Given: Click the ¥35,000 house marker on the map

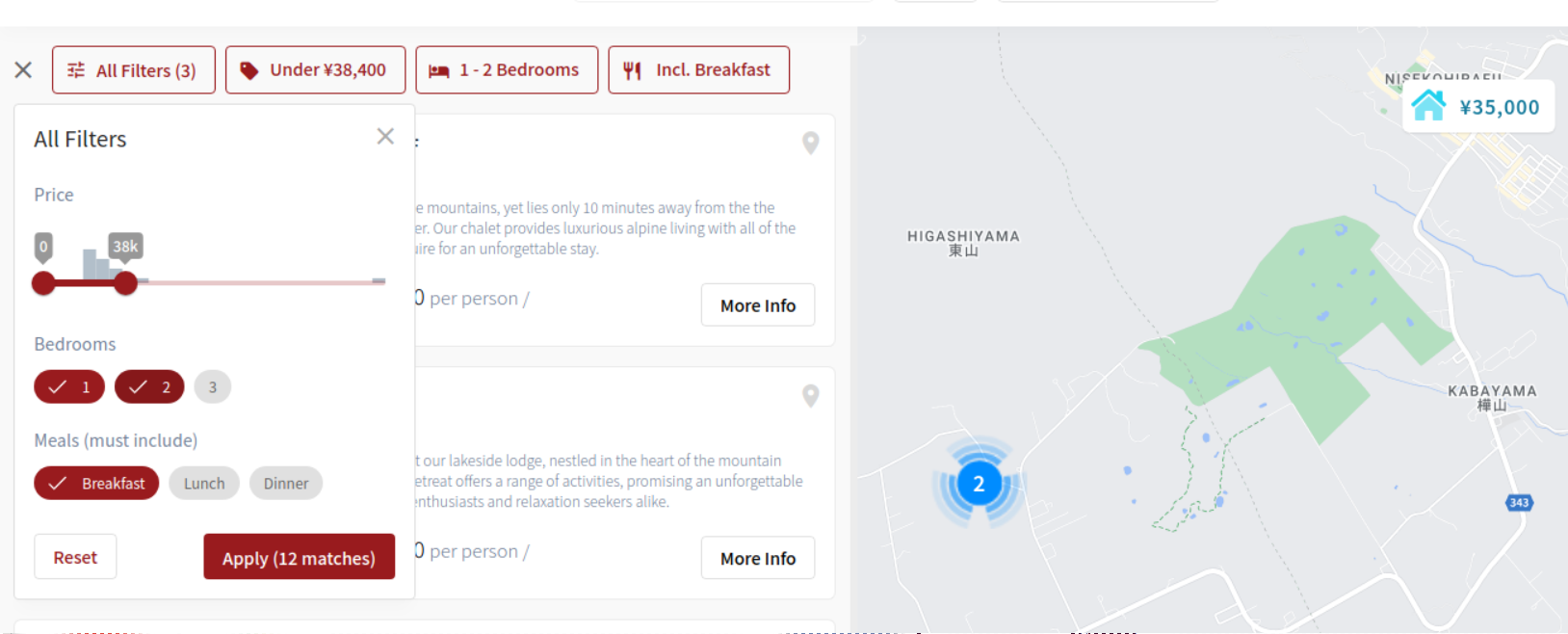Looking at the screenshot, I should tap(1477, 107).
